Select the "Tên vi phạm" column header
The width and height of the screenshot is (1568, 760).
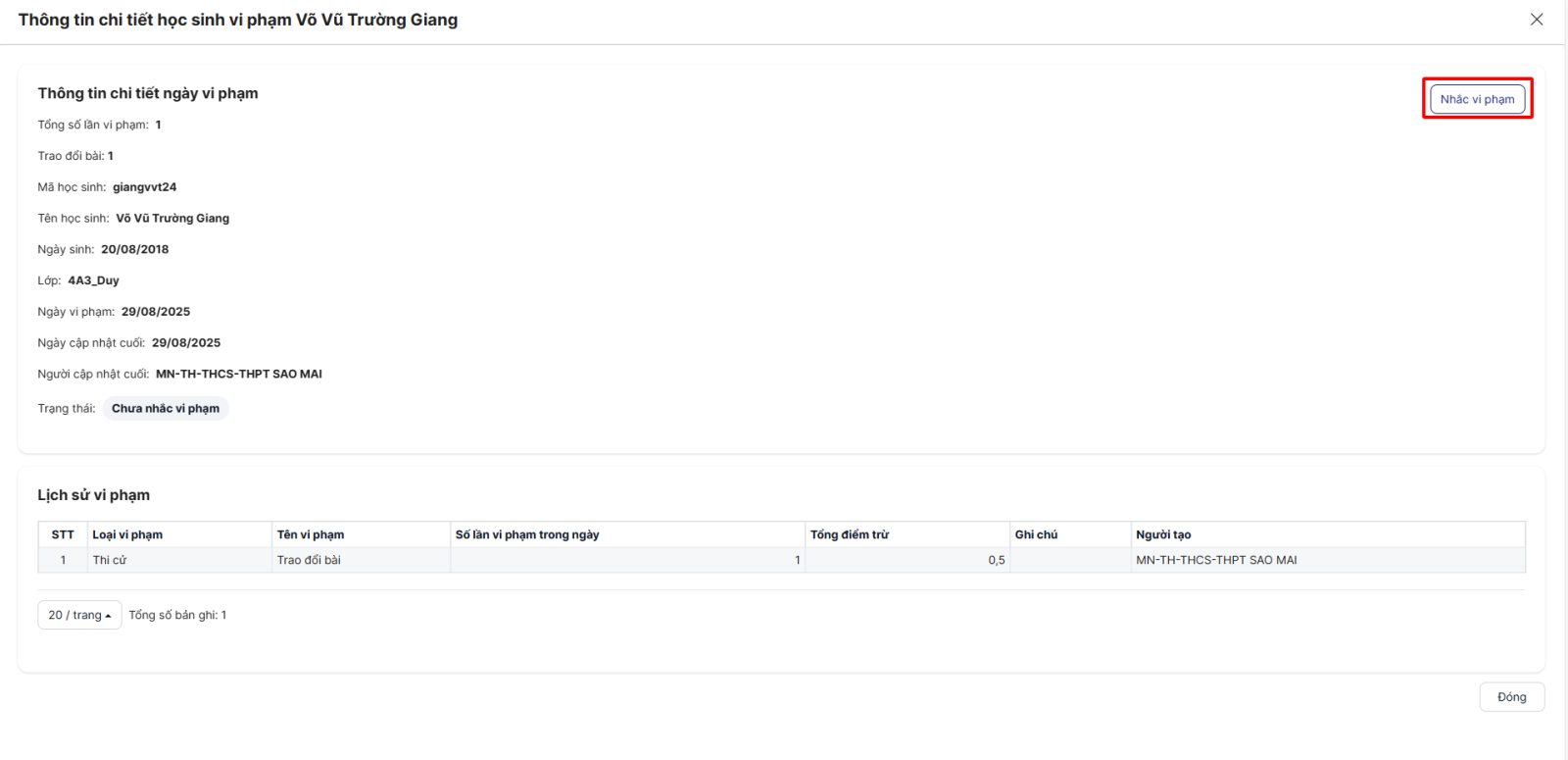coord(311,534)
